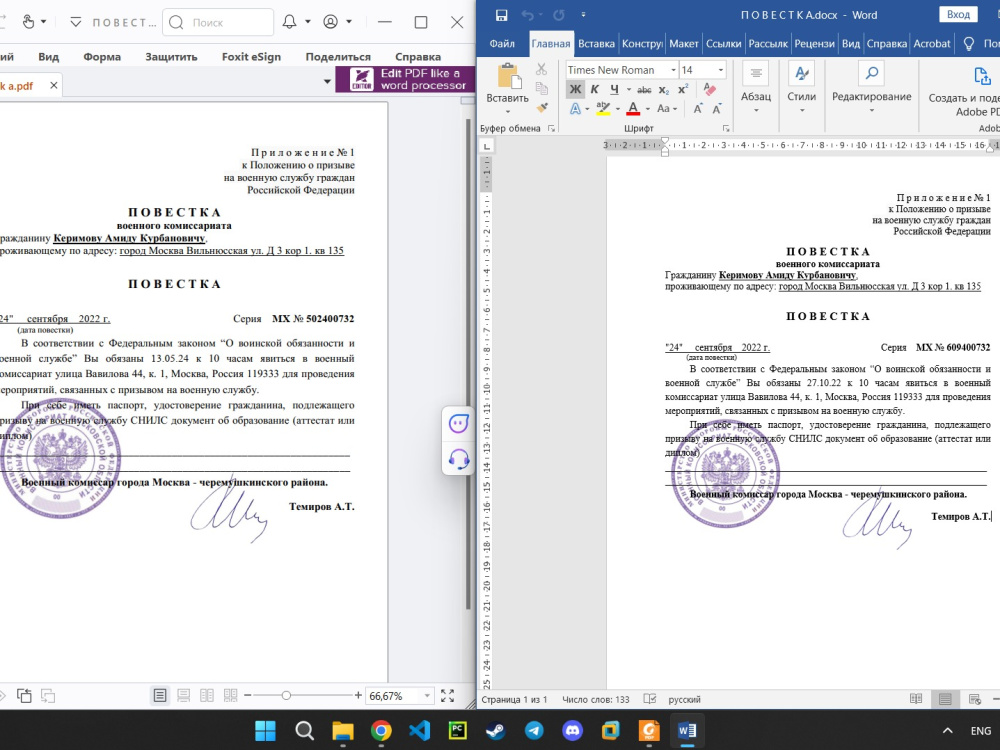Select single page view in Foxit
Image resolution: width=1000 pixels, height=750 pixels.
160,696
